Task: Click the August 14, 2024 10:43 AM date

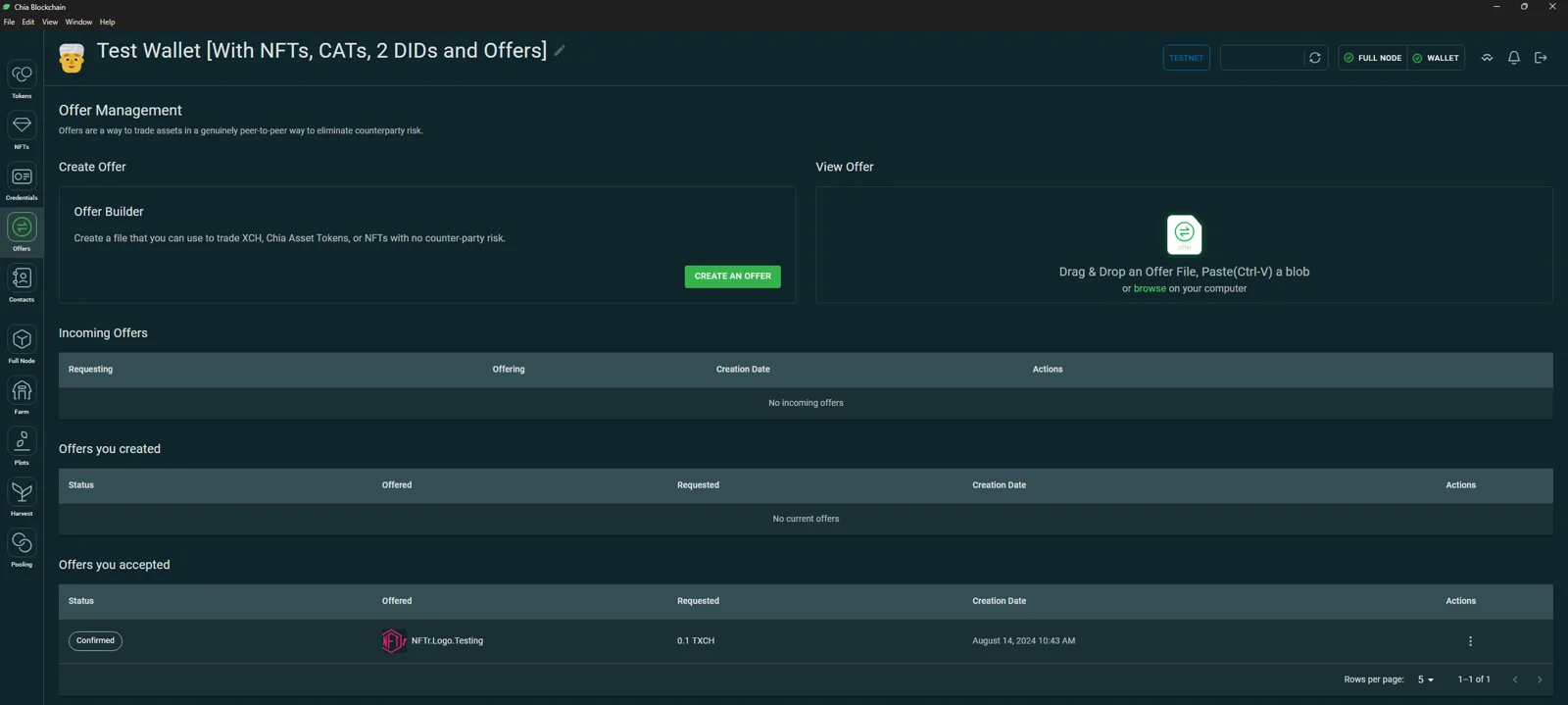Action: point(1023,641)
